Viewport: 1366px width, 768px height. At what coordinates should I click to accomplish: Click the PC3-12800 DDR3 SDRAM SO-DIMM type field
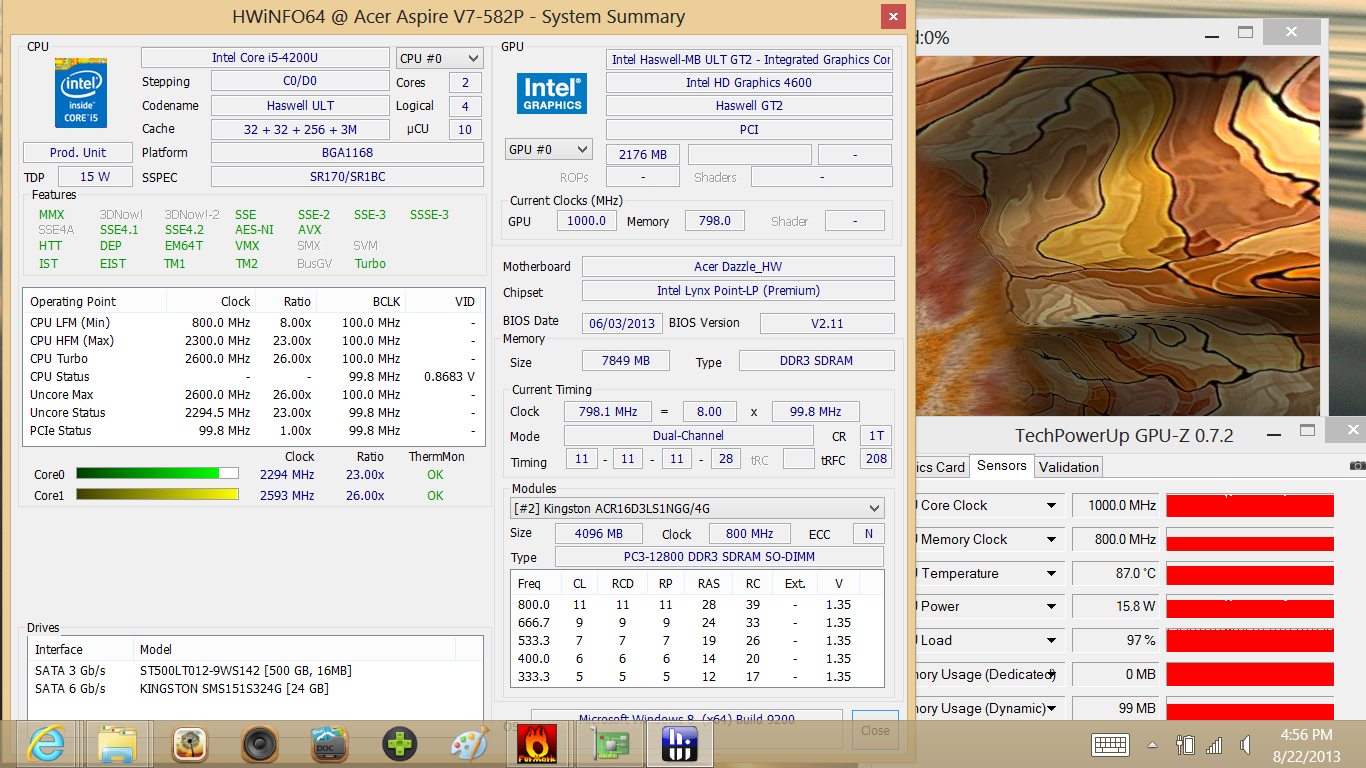click(719, 557)
